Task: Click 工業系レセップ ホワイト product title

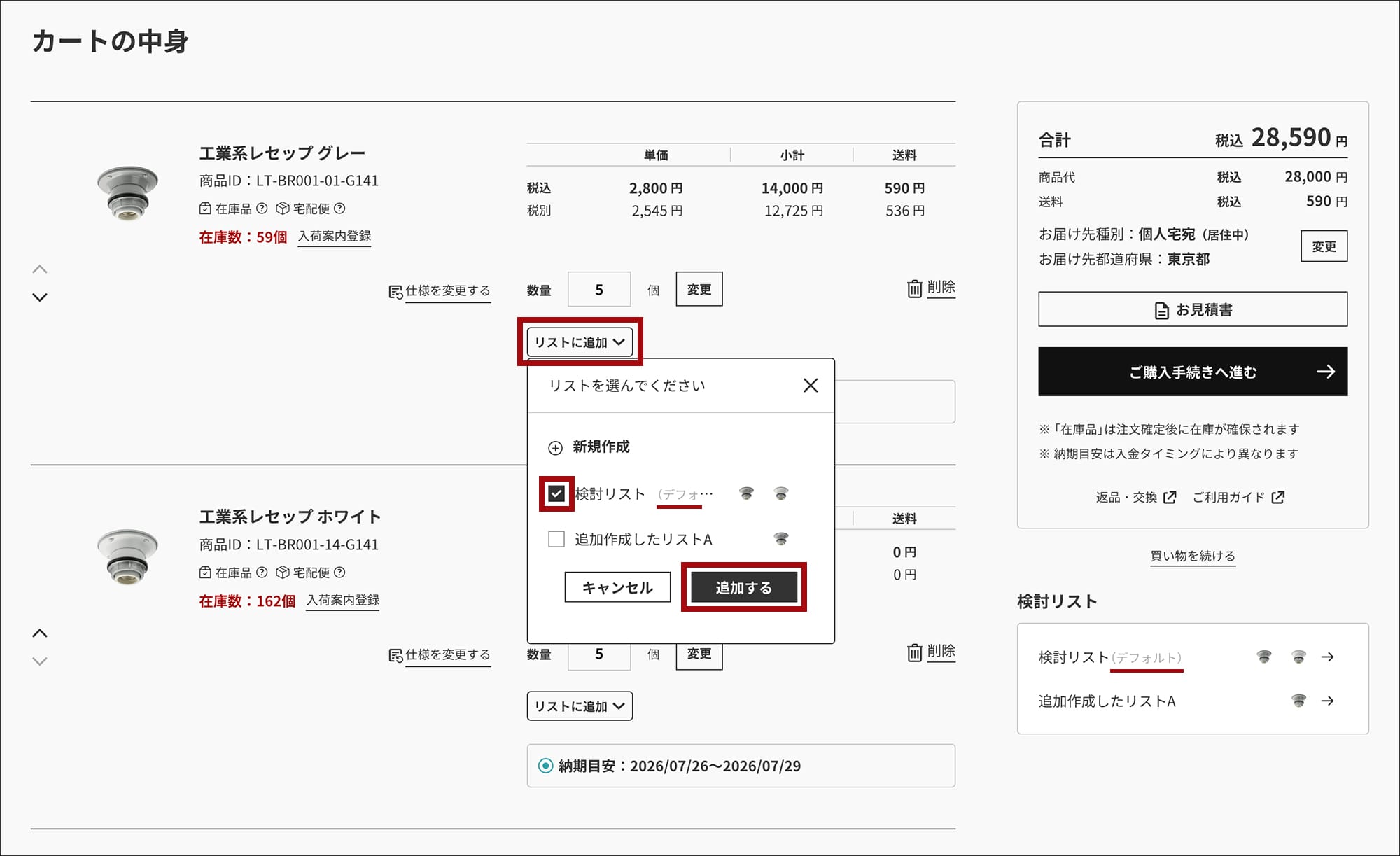Action: point(290,517)
